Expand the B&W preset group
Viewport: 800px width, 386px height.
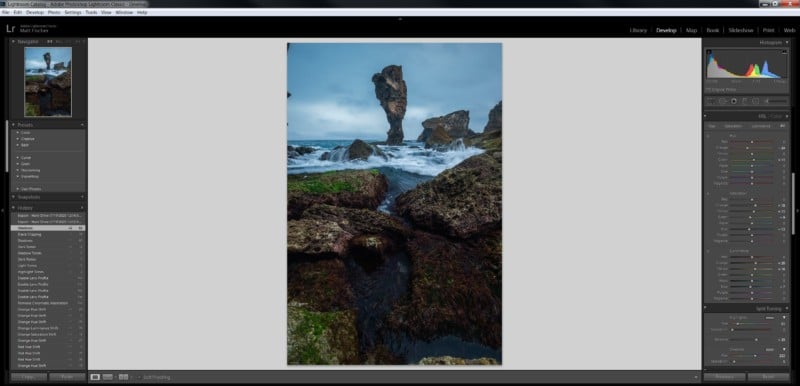pos(18,145)
